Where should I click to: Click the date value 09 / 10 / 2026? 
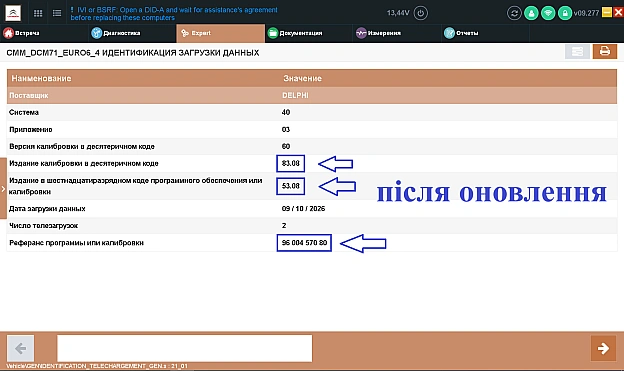[x=303, y=209]
